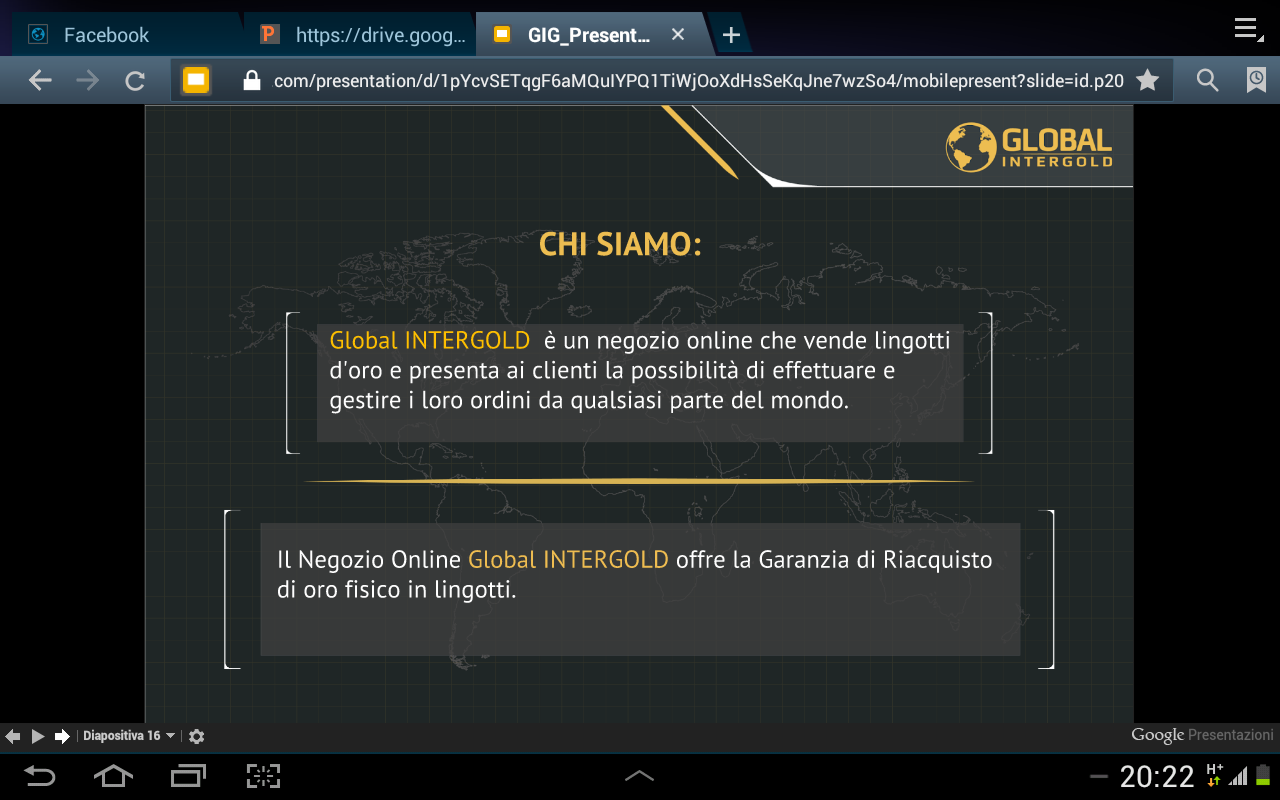Navigate back in browser
This screenshot has width=1280, height=800.
pyautogui.click(x=40, y=81)
